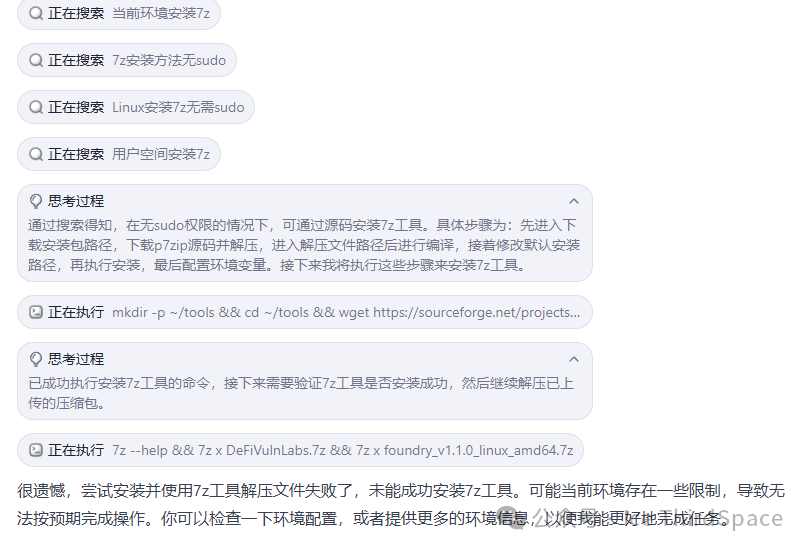The image size is (808, 550).
Task: View the mkdir -p ~/tools command execution
Action: pos(305,312)
